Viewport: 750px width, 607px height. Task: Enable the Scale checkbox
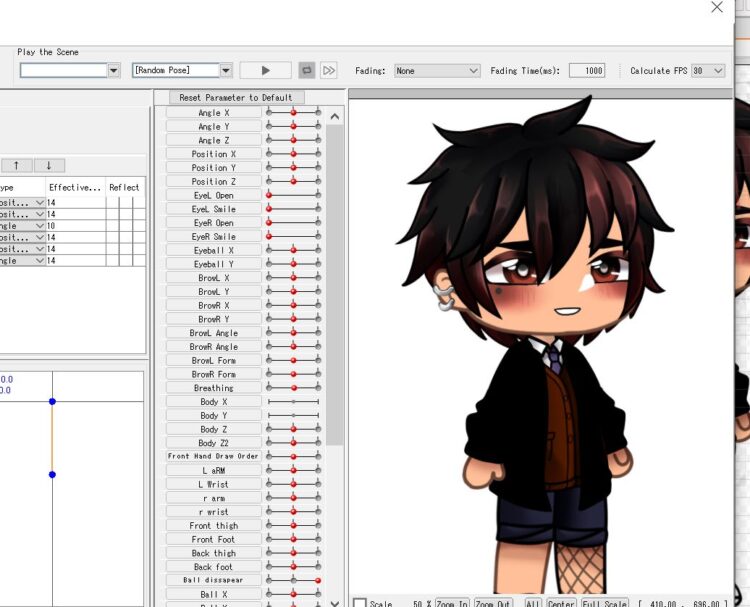coord(360,603)
